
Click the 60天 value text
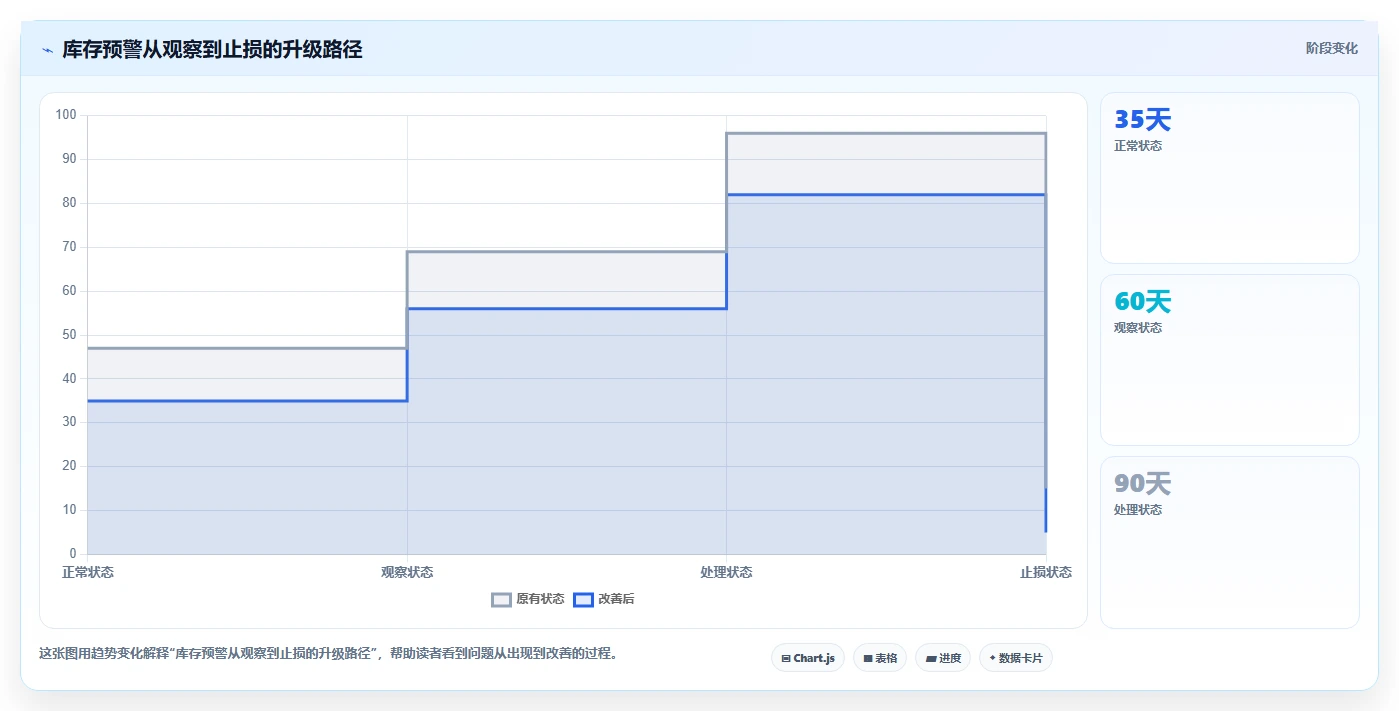pos(1142,302)
